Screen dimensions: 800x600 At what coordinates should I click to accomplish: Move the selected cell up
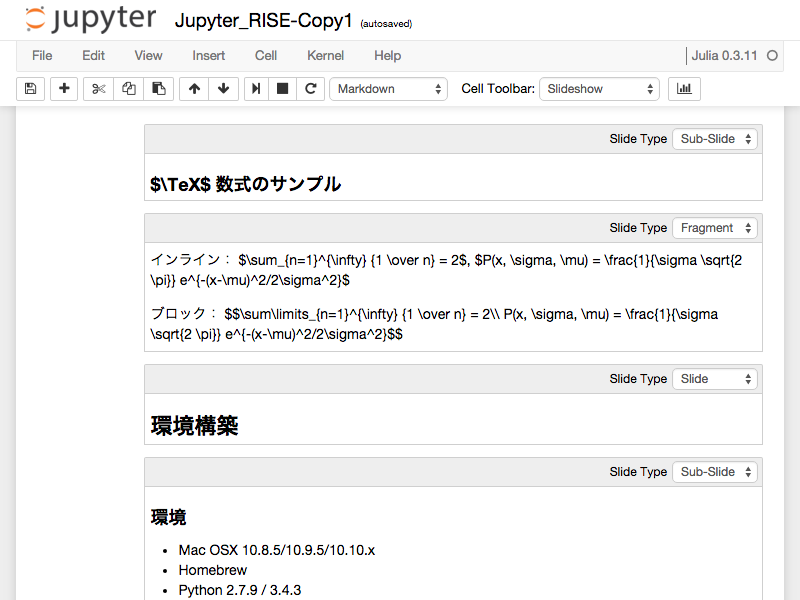[193, 89]
